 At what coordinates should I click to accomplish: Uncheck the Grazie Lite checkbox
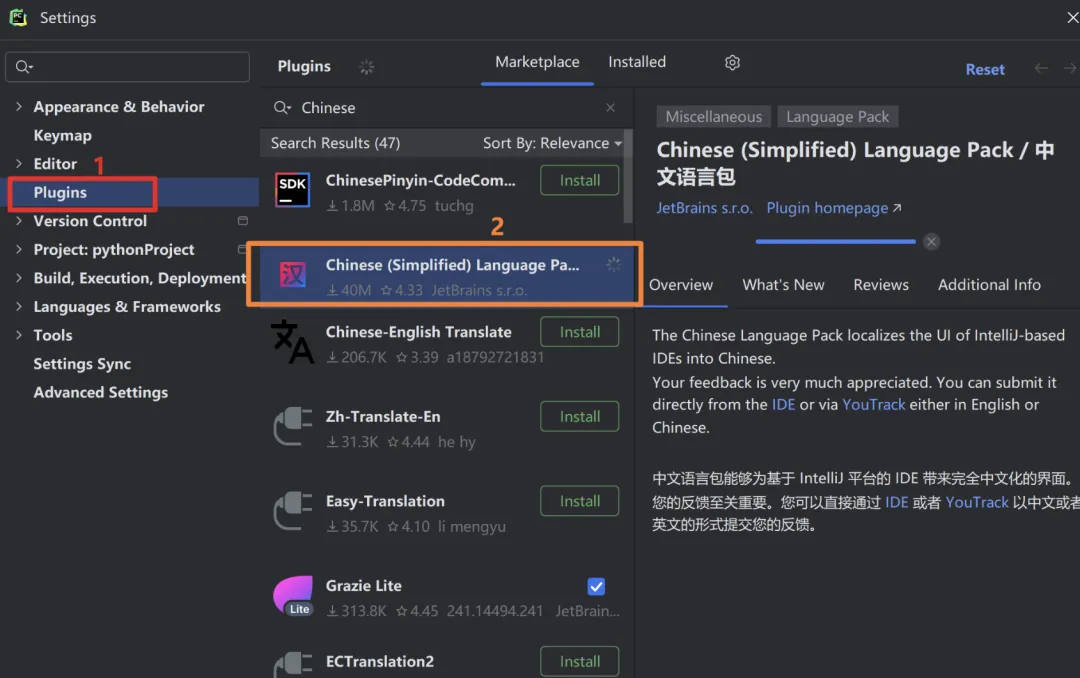point(596,586)
